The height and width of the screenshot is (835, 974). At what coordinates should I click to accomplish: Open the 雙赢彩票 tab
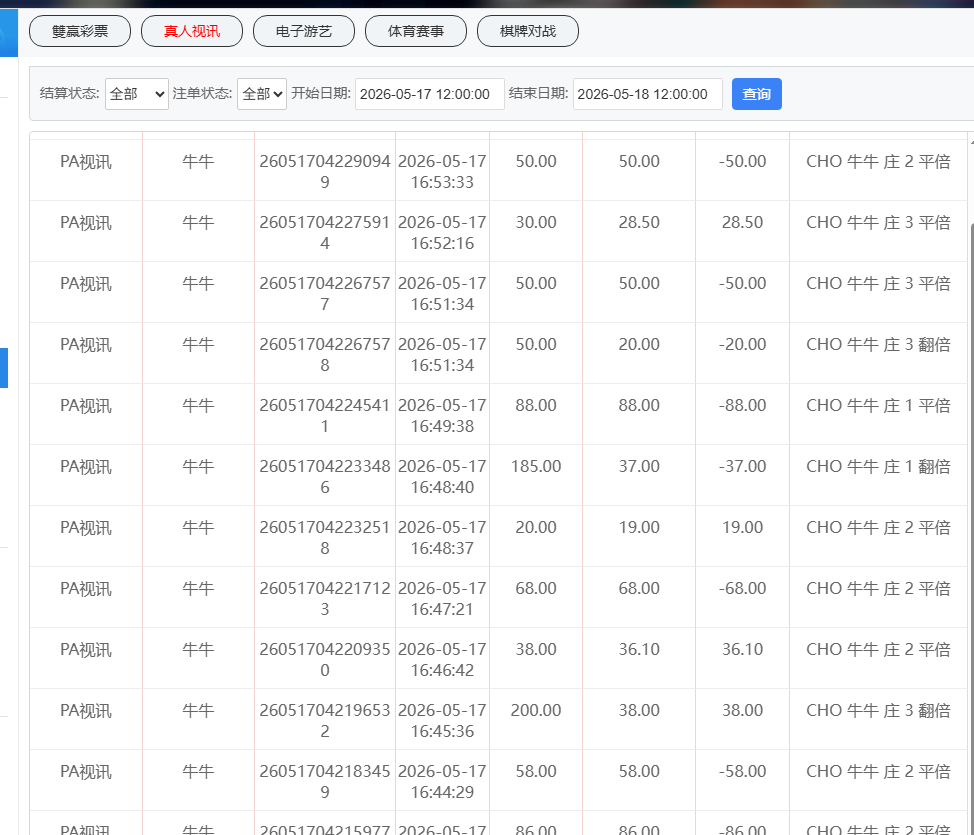click(80, 31)
